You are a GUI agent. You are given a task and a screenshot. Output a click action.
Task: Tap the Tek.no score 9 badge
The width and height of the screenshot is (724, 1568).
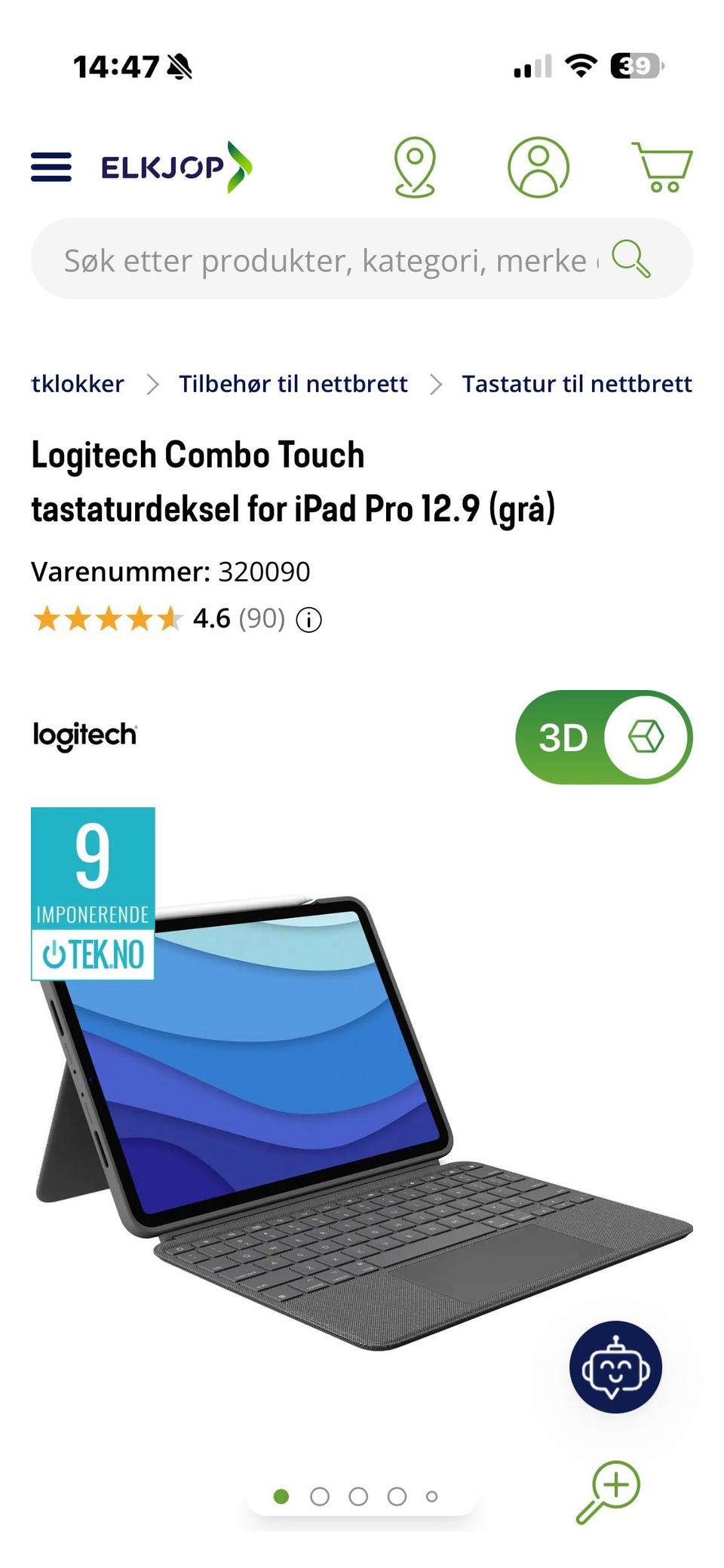click(93, 893)
